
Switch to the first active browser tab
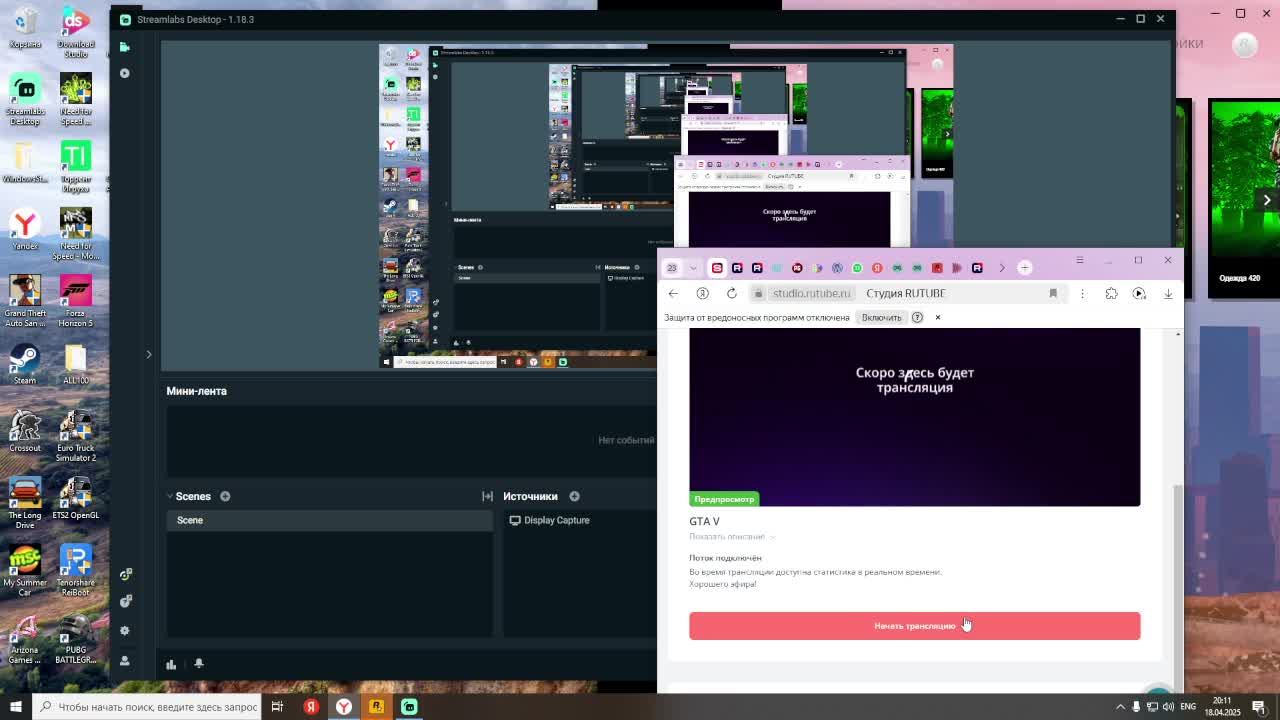(x=717, y=268)
